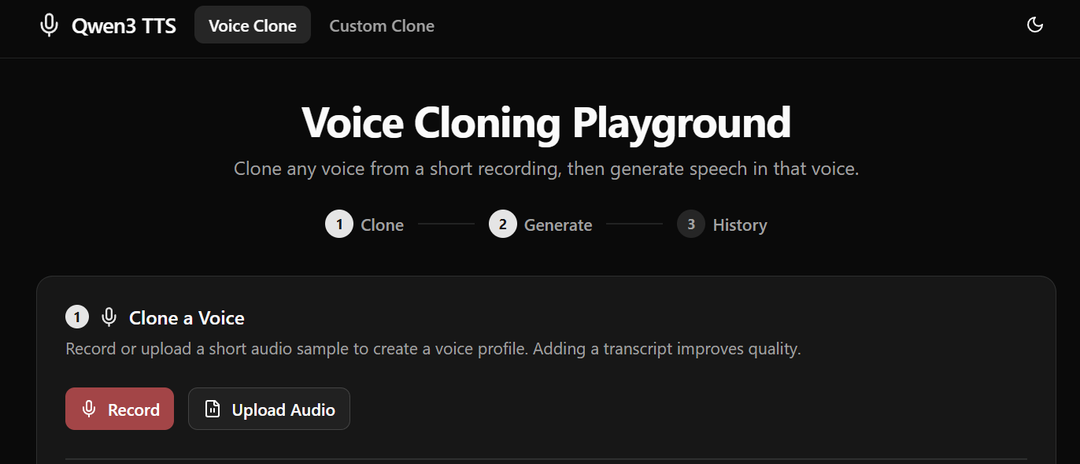This screenshot has width=1080, height=464.
Task: Toggle dark mode with the moon icon
Action: [x=1035, y=25]
